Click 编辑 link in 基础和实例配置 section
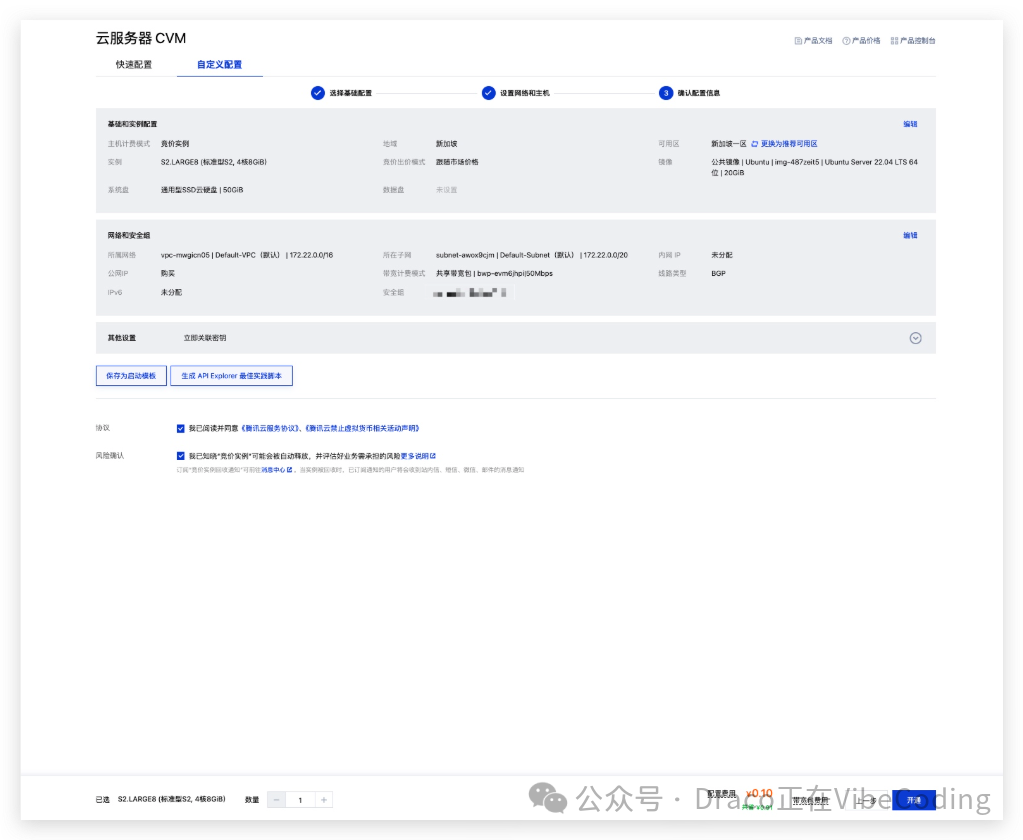The image size is (1023, 840). coord(910,124)
